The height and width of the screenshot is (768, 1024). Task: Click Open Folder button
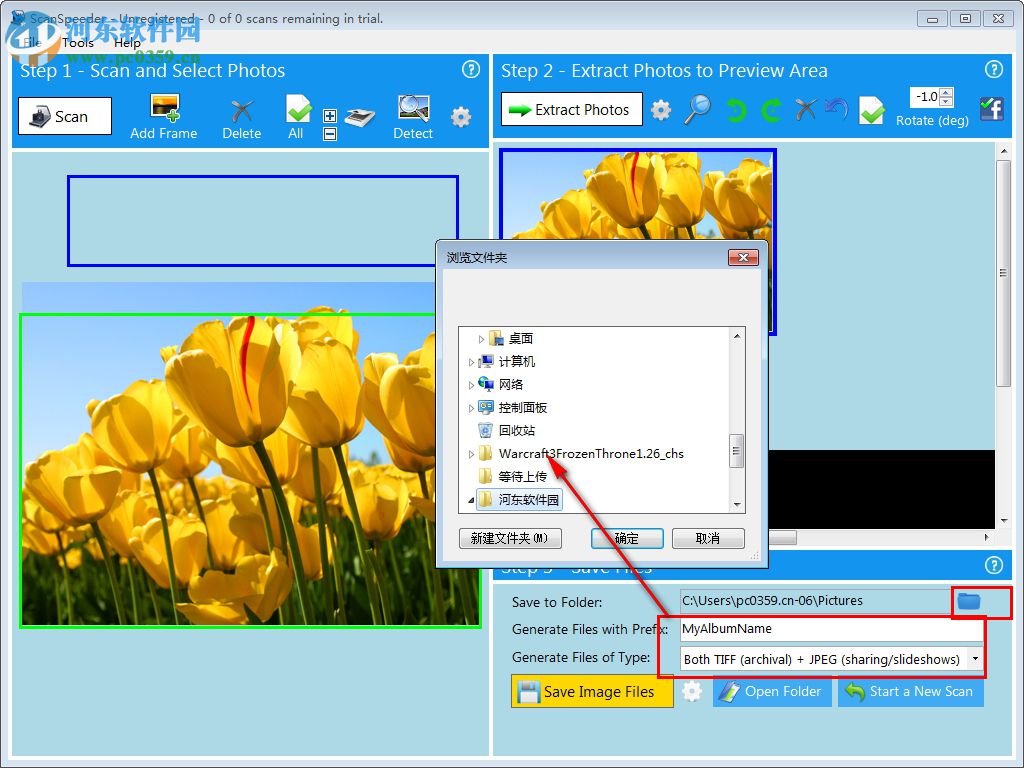click(x=771, y=692)
